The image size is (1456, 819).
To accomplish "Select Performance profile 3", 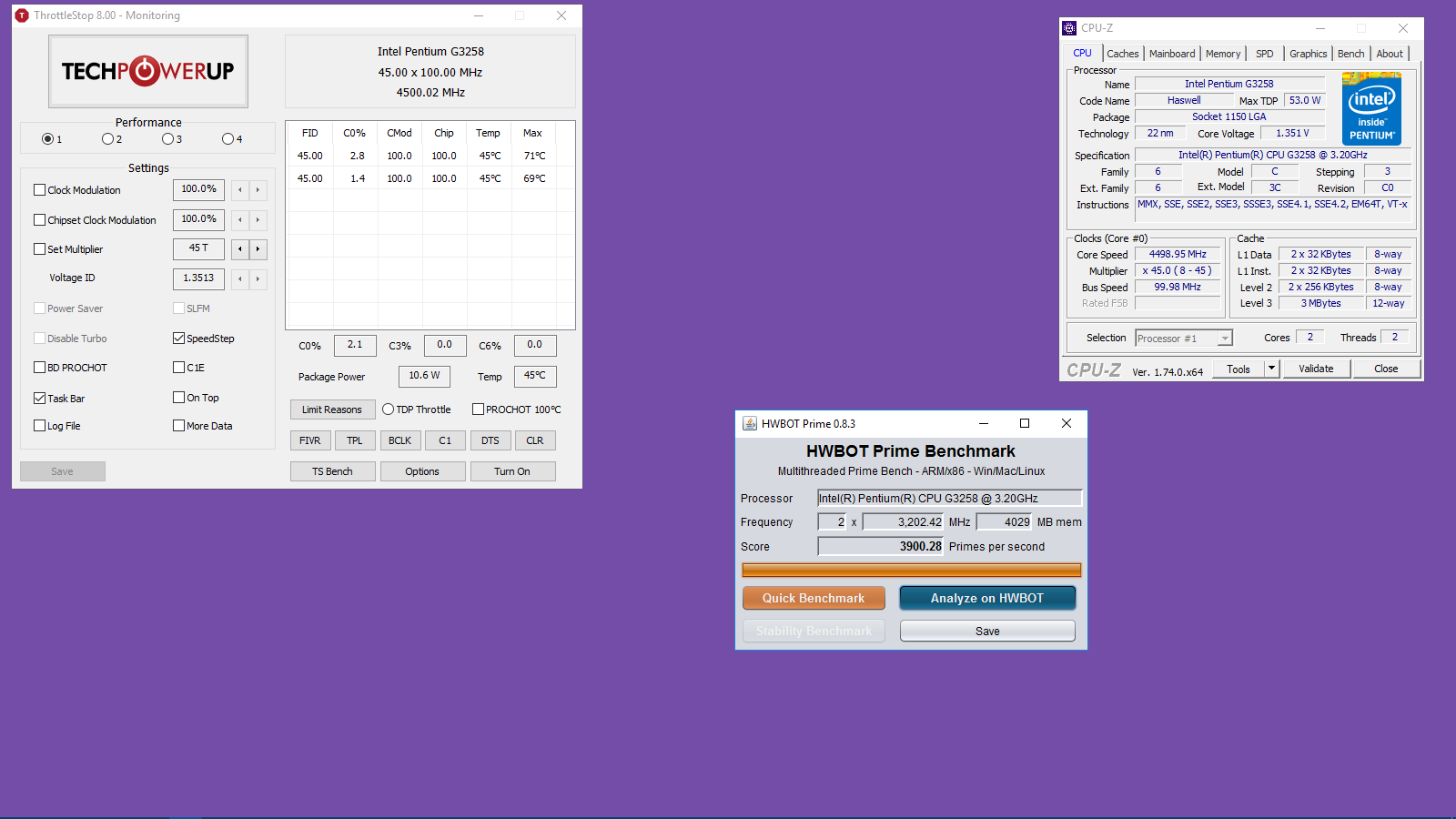I will point(167,139).
